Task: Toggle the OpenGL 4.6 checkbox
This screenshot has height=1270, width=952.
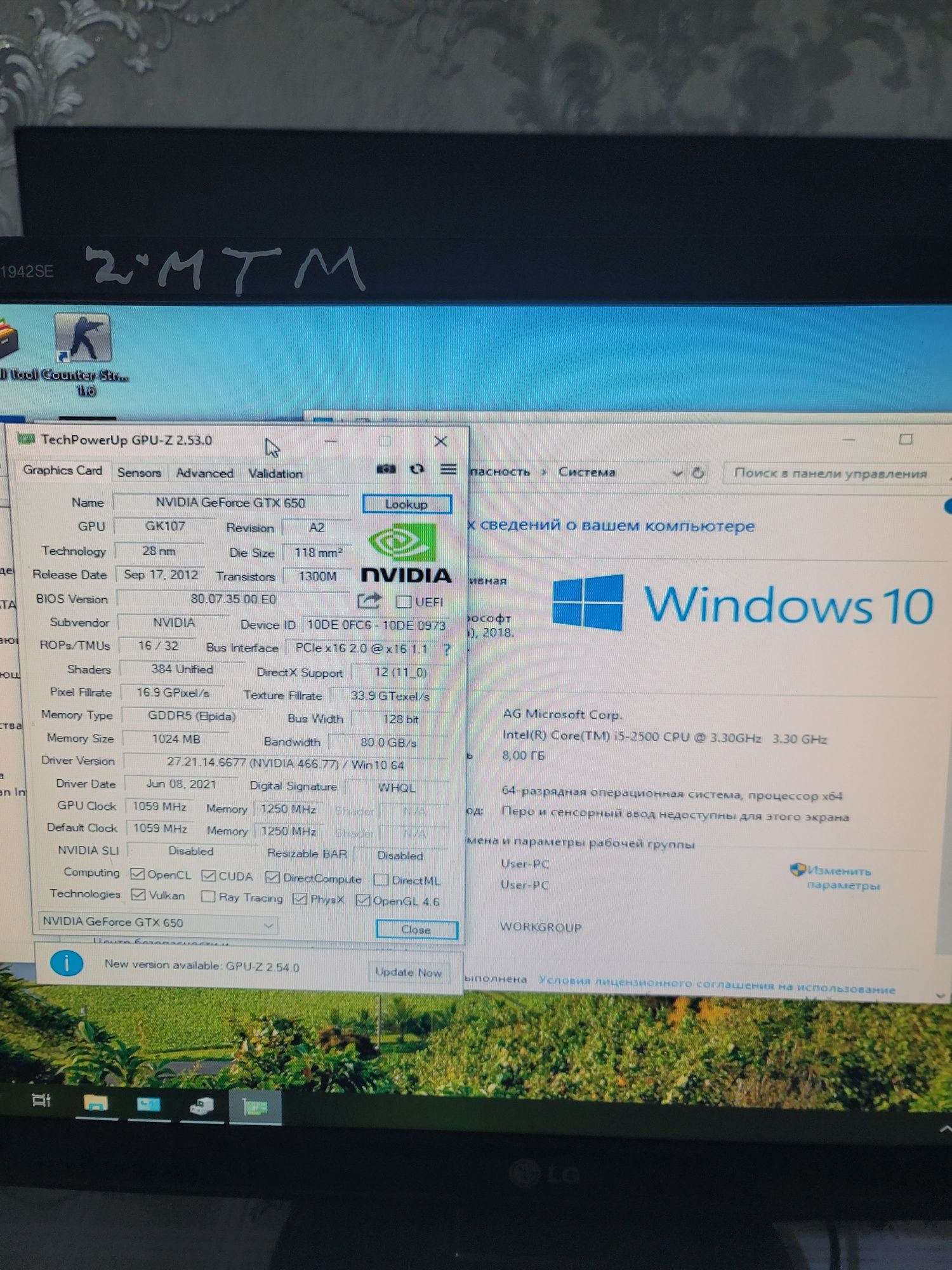Action: click(362, 900)
